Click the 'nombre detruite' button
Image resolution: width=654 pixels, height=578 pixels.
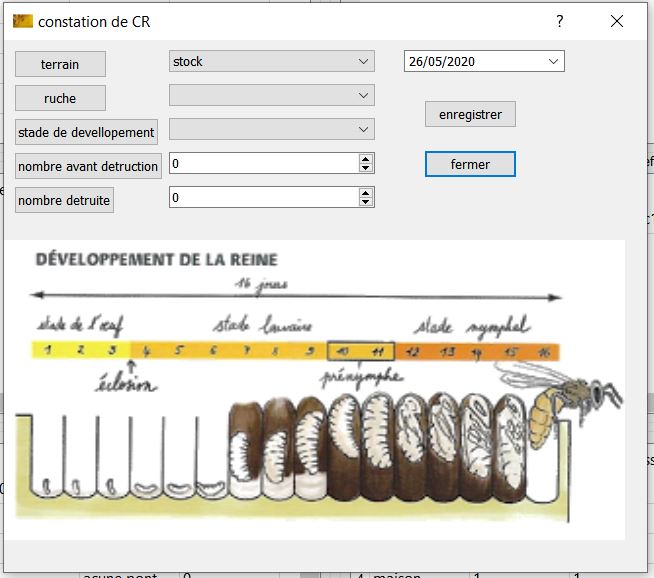(x=64, y=200)
